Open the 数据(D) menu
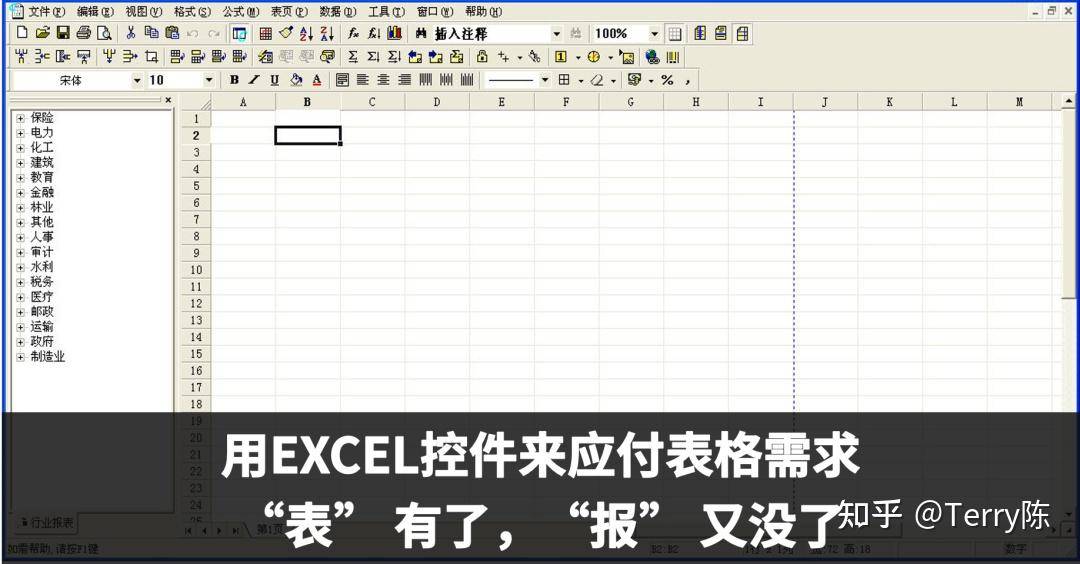 338,12
